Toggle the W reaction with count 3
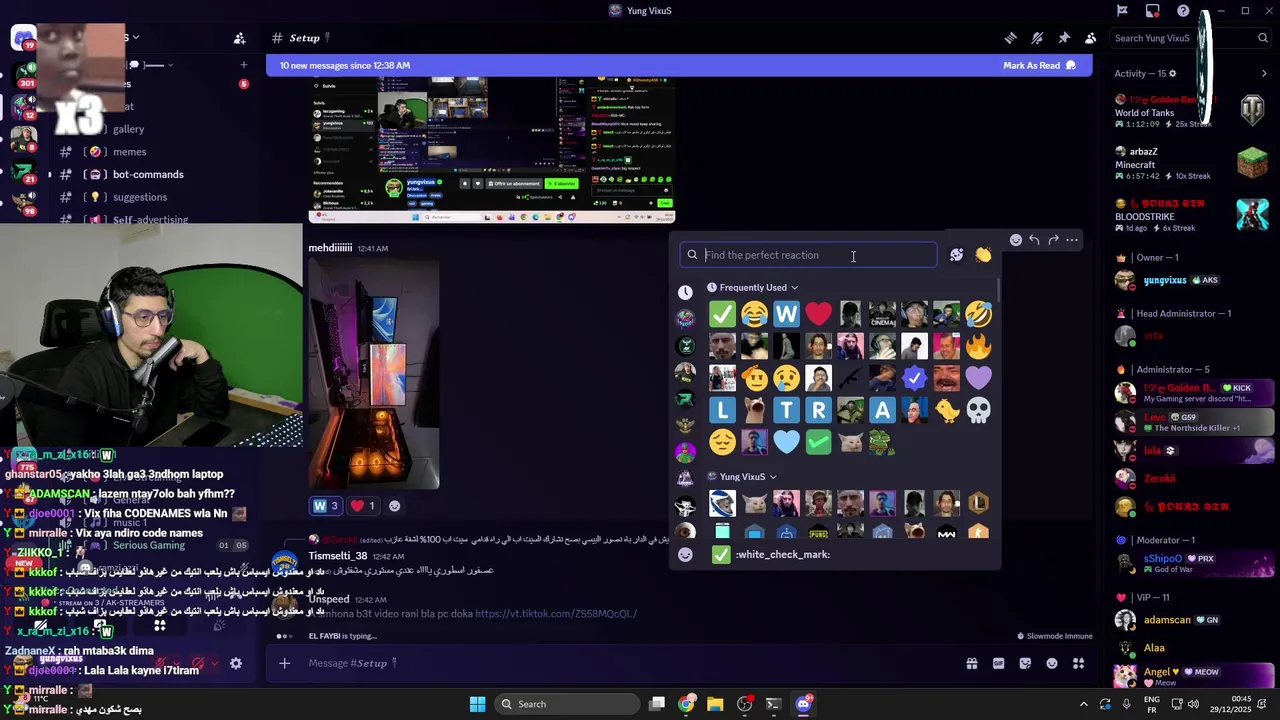Screen dimensions: 1280x720 click(327, 506)
